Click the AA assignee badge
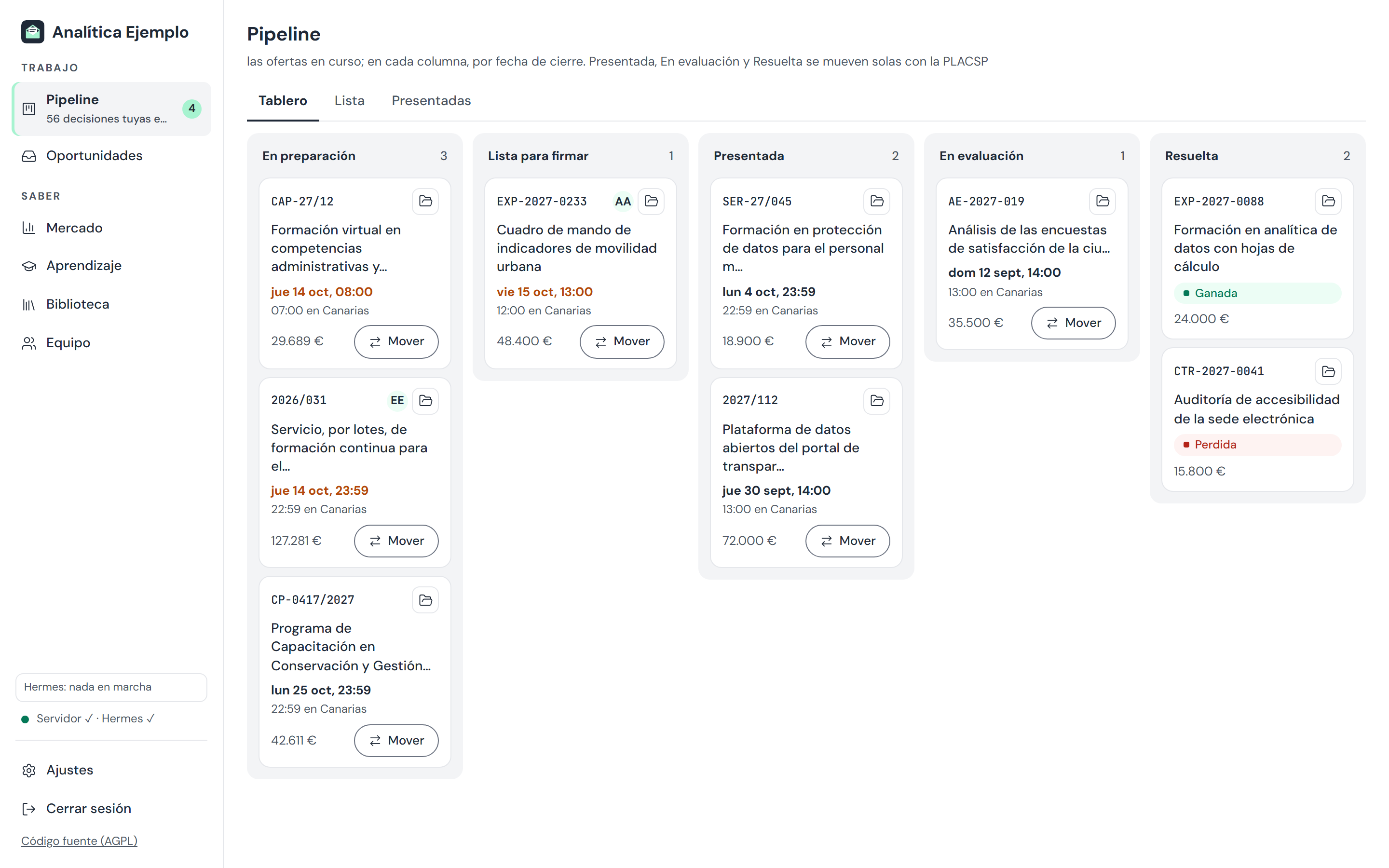Screen dimensions: 1389x868 tap(623, 201)
